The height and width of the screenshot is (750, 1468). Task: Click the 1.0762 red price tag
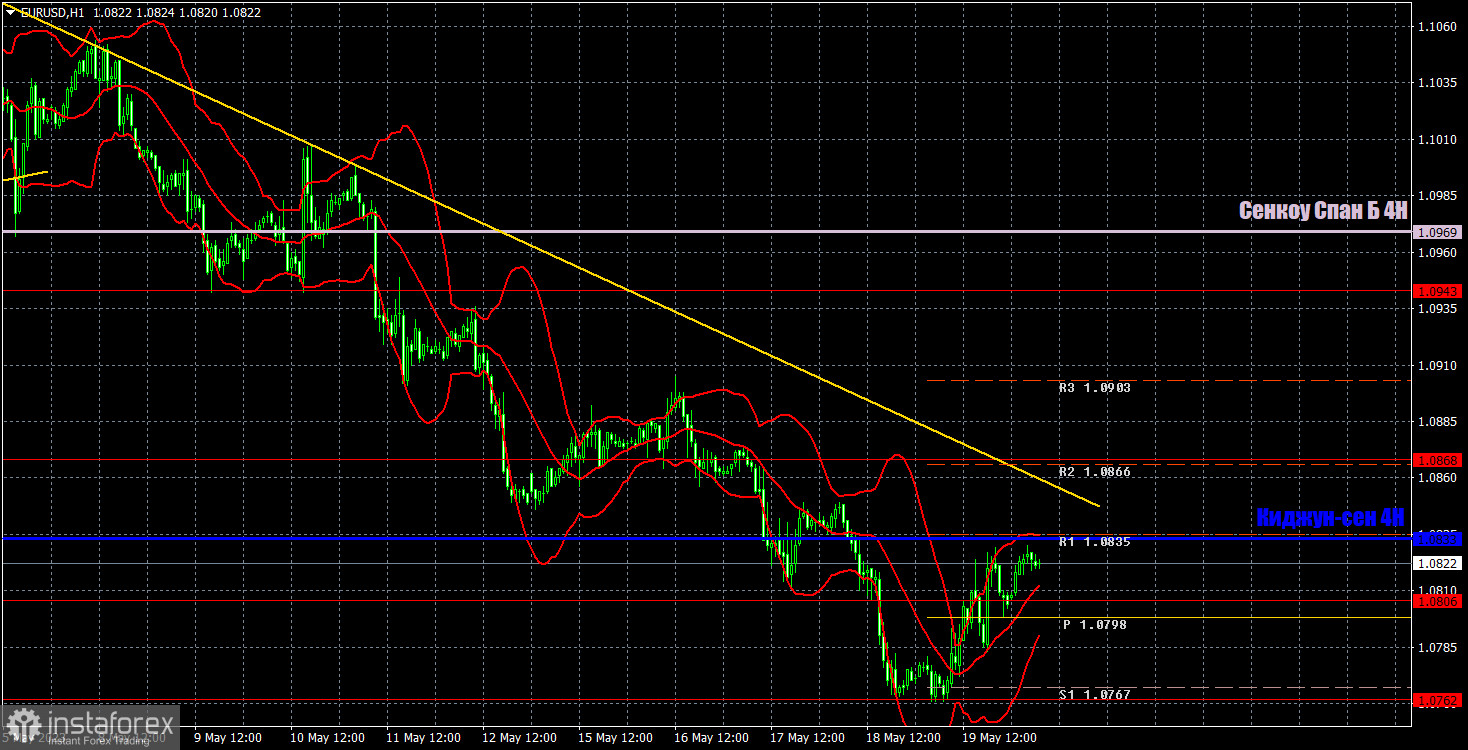pos(1439,700)
